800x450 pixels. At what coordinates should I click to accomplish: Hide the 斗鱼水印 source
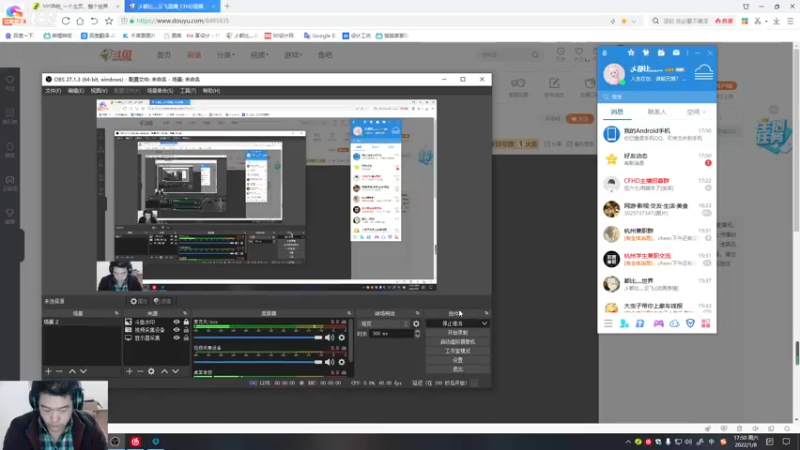point(177,322)
